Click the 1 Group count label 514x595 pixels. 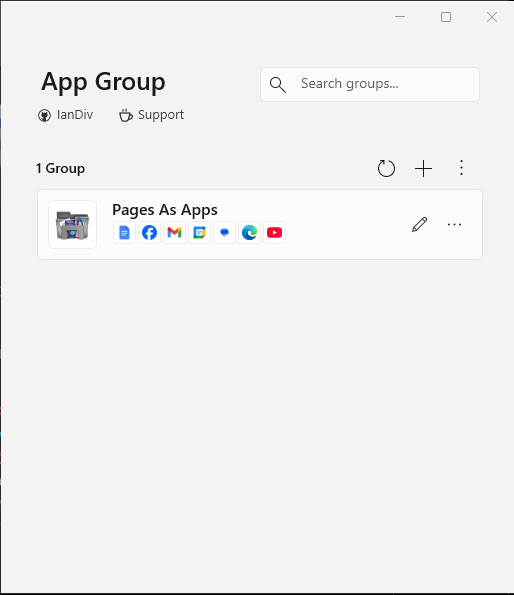(x=60, y=168)
